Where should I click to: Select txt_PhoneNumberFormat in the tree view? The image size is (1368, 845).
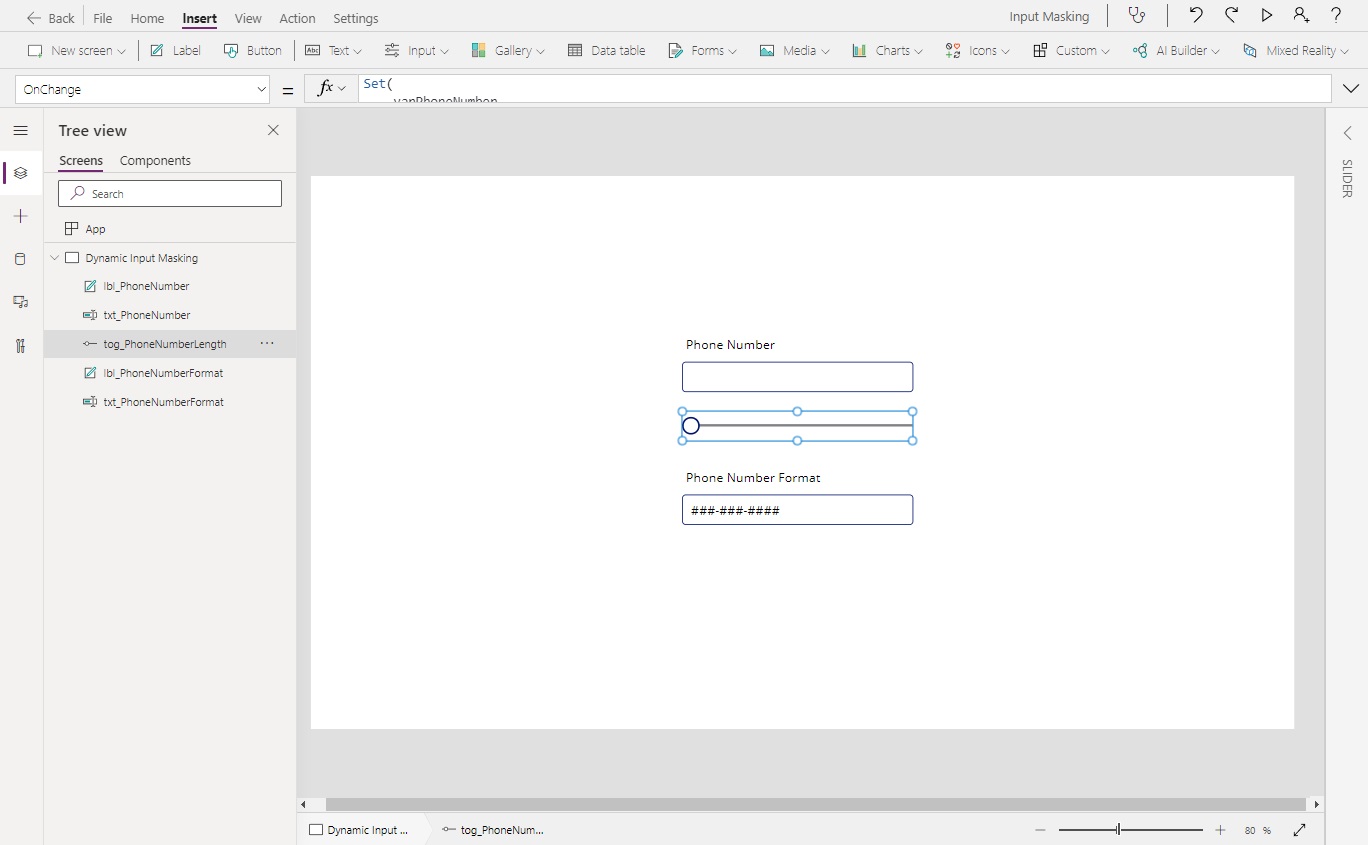pos(165,402)
